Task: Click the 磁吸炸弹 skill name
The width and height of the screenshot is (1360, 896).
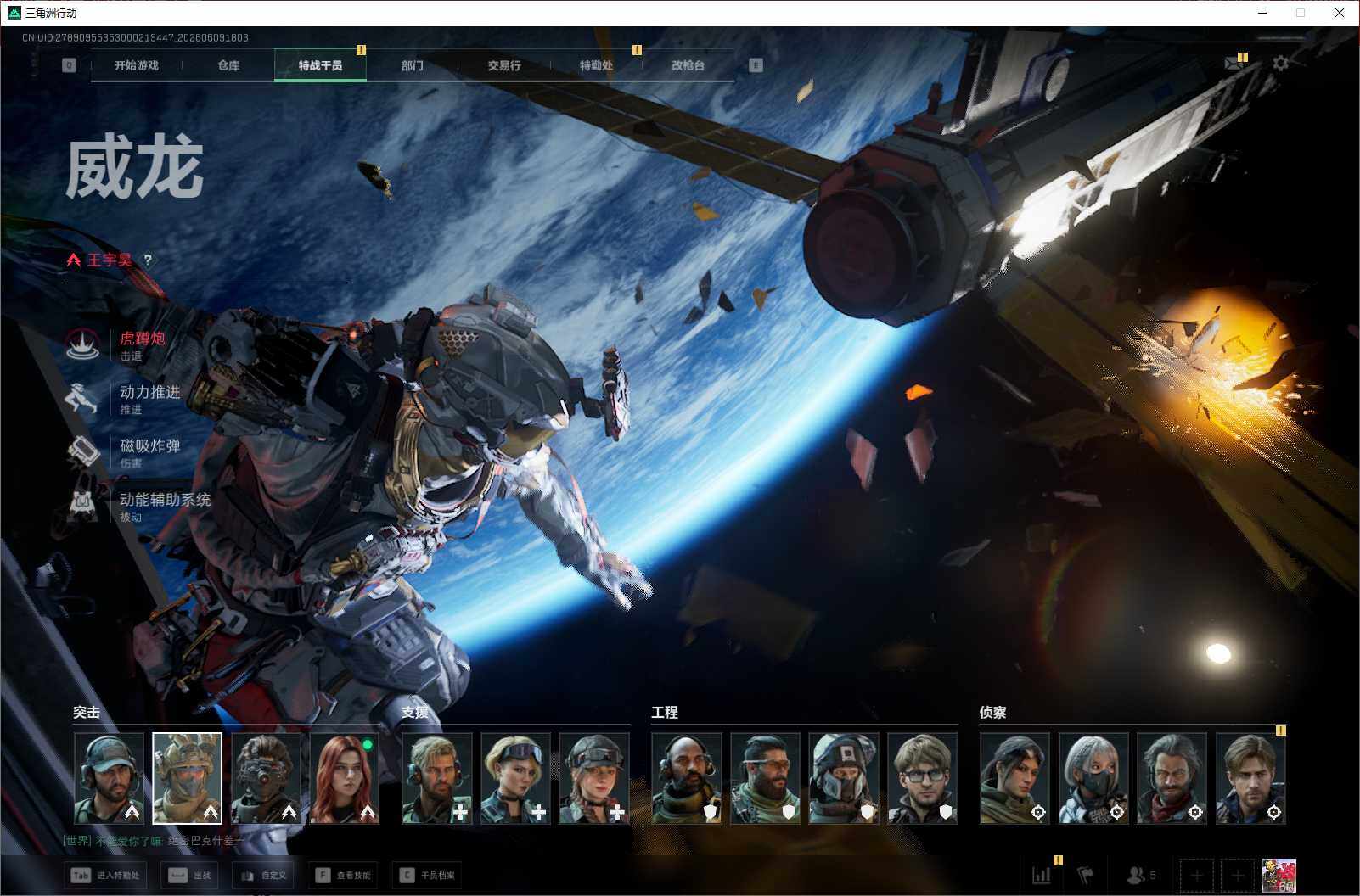Action: click(x=149, y=445)
